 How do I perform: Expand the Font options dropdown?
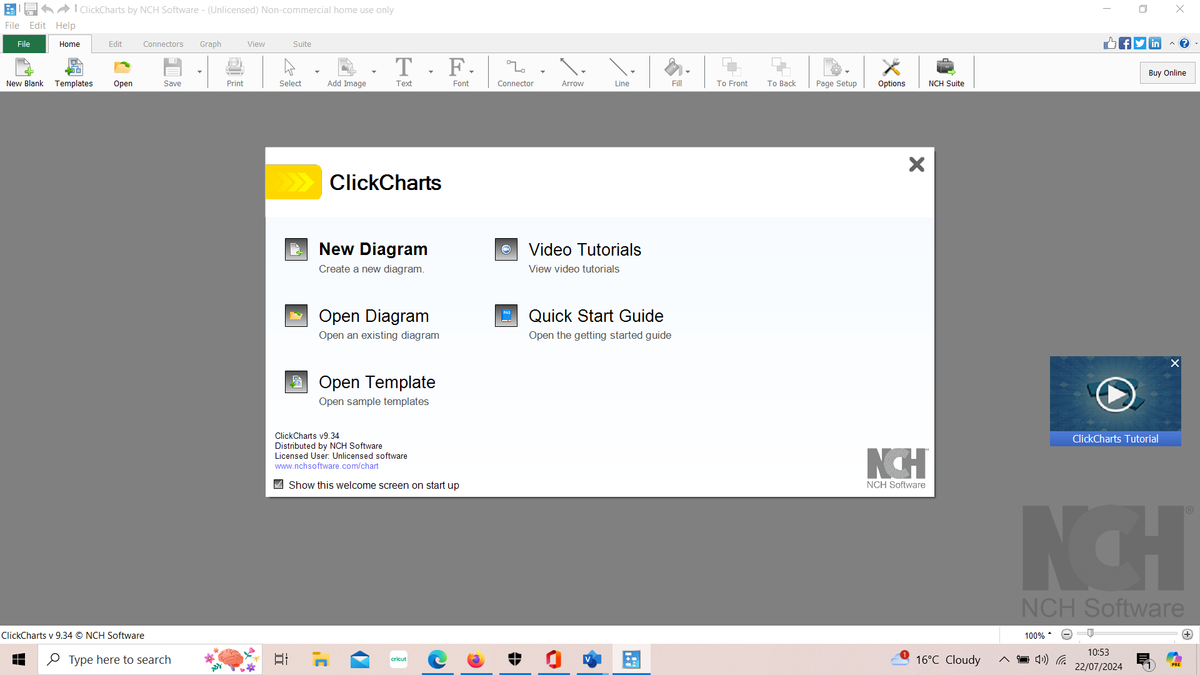pyautogui.click(x=474, y=72)
